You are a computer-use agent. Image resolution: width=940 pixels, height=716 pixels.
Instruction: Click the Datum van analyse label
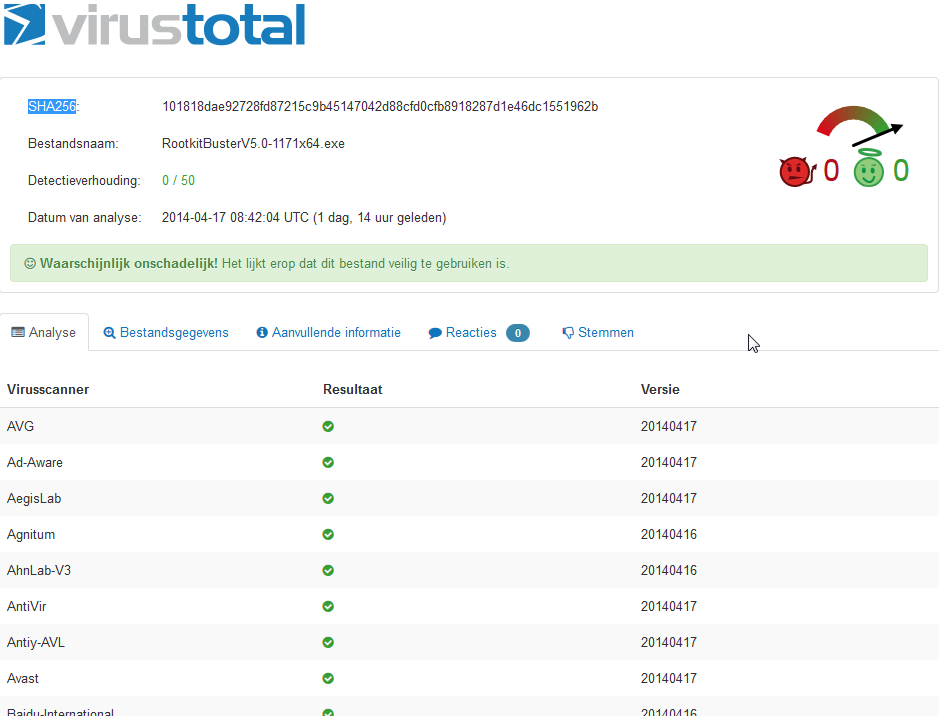(x=85, y=218)
